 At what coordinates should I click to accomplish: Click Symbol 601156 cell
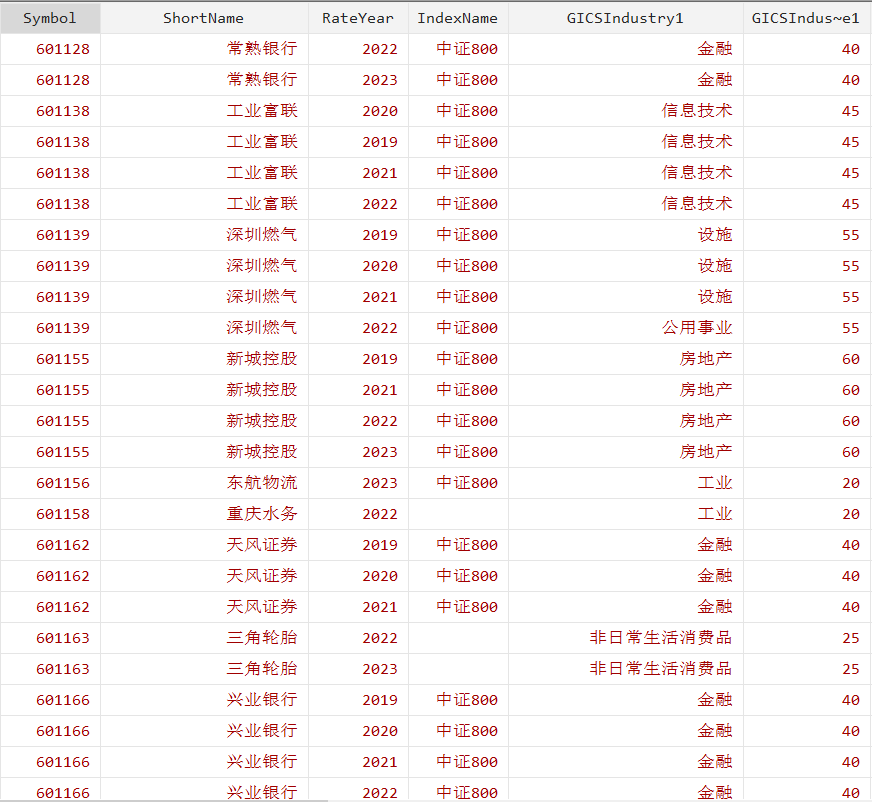50,483
